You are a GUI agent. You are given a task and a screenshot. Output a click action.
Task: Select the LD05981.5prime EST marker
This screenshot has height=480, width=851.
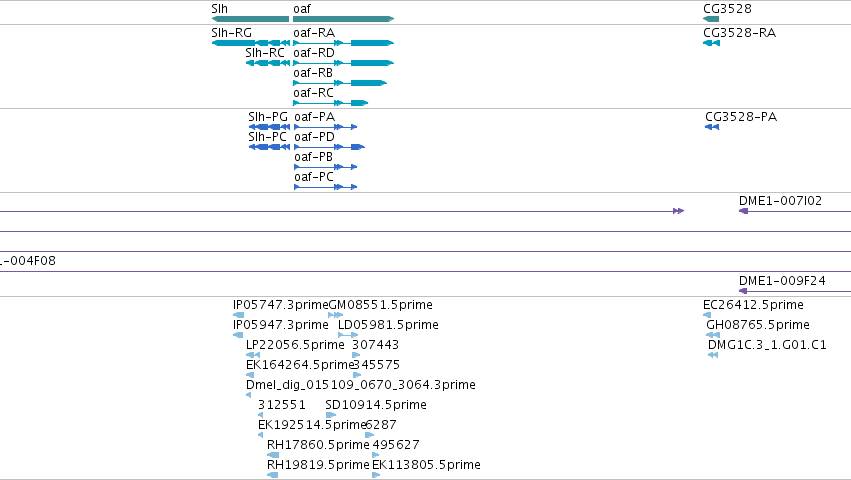coord(348,335)
